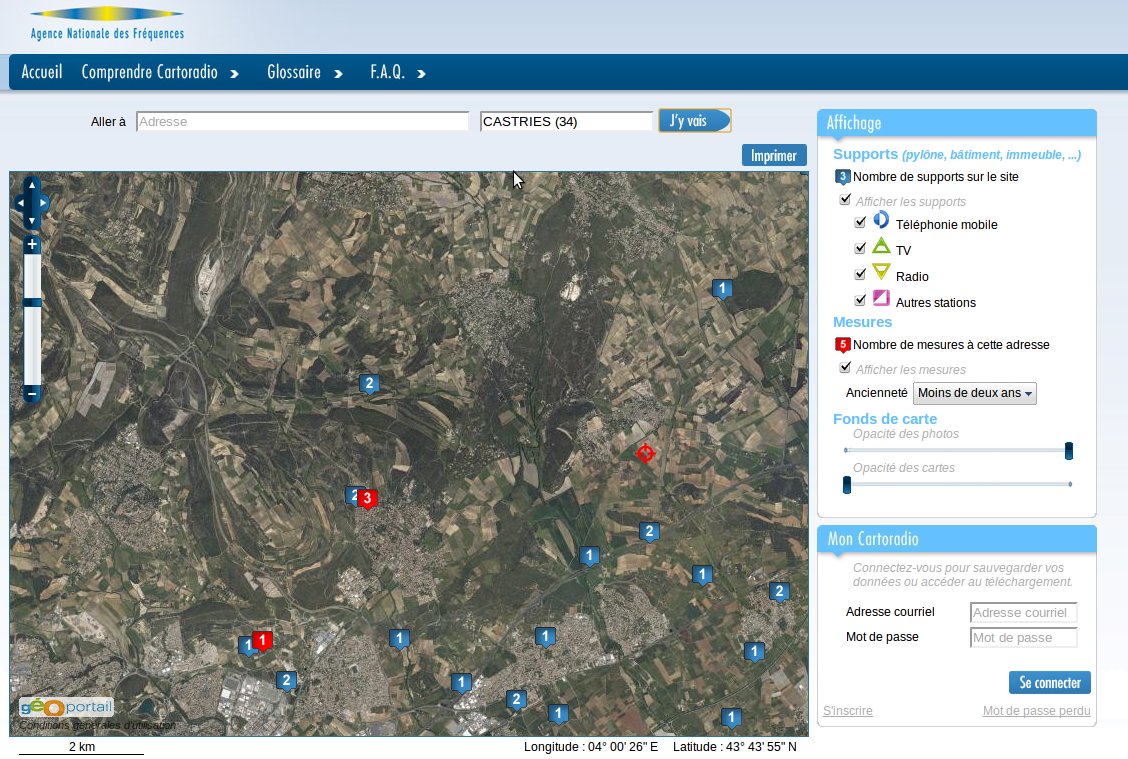Click the Se connecter button

tap(1049, 683)
